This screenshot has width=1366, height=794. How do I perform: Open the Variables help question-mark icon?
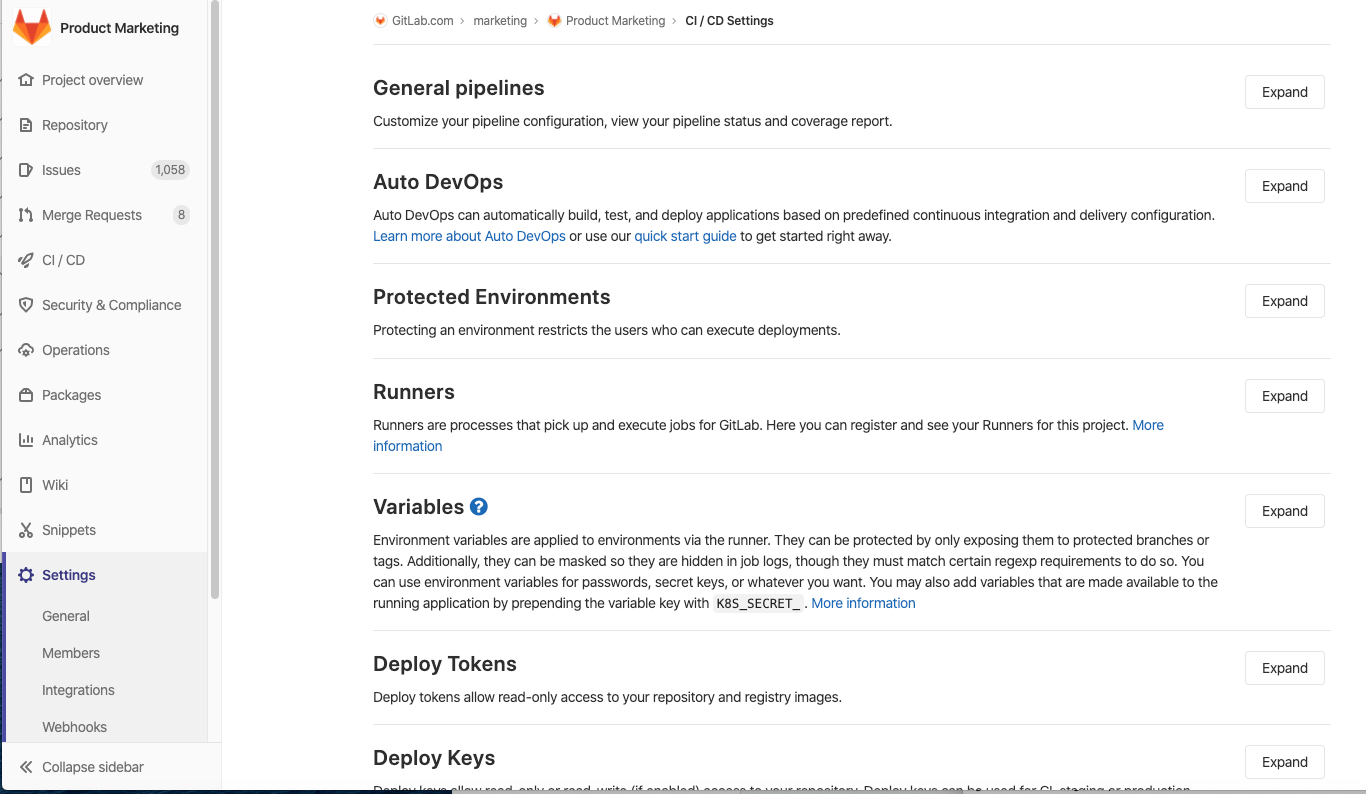[x=478, y=507]
